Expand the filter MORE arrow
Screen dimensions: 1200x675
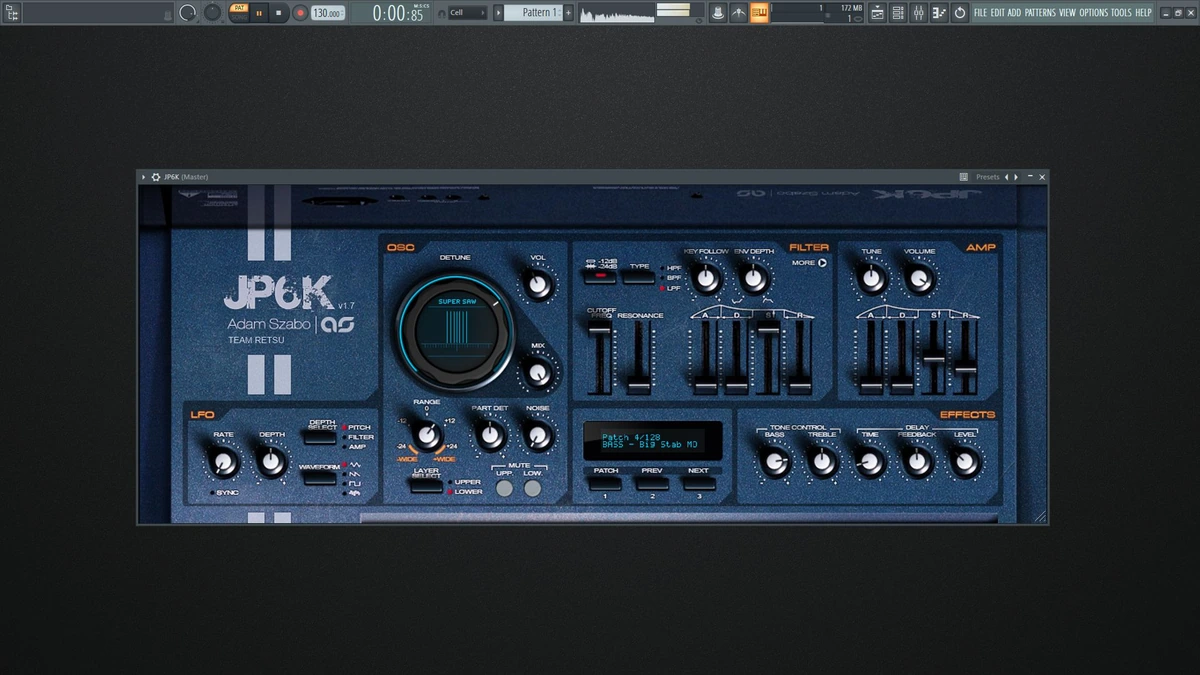(x=823, y=263)
